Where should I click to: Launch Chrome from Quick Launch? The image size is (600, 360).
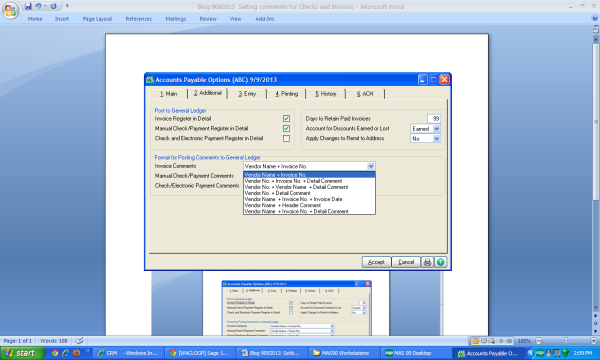point(55,353)
